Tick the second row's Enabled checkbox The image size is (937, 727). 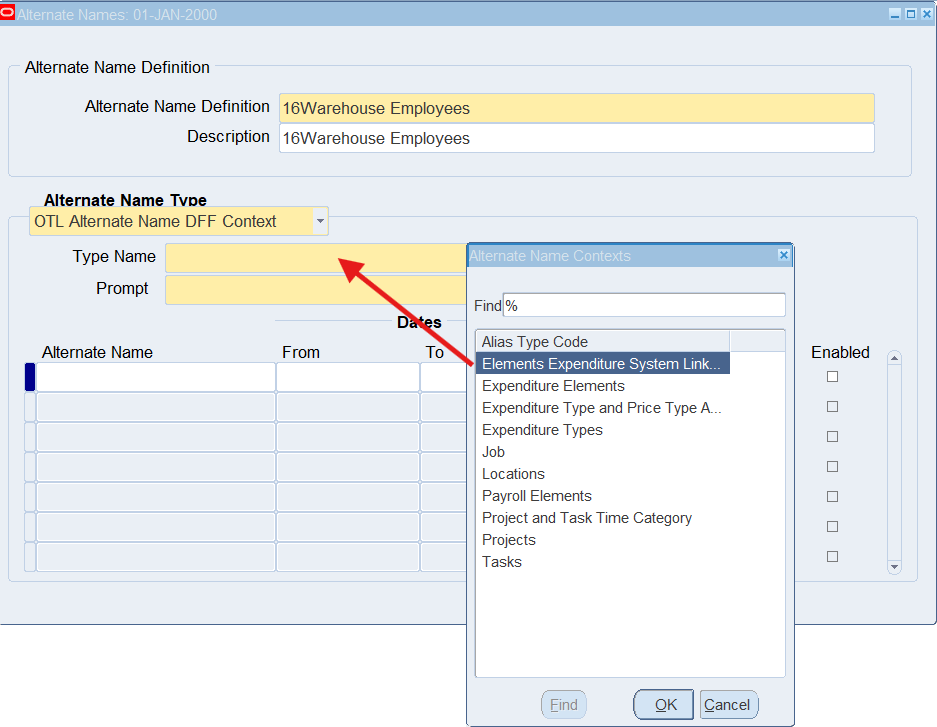(x=832, y=407)
